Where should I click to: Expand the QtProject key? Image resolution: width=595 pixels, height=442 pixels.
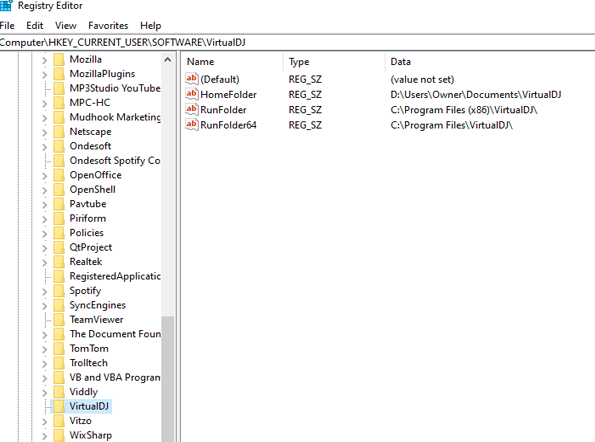[x=44, y=248]
